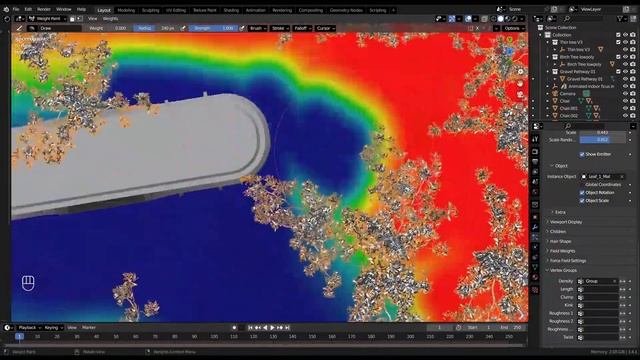The height and width of the screenshot is (360, 640).
Task: Click the Weight value field
Action: pyautogui.click(x=108, y=28)
